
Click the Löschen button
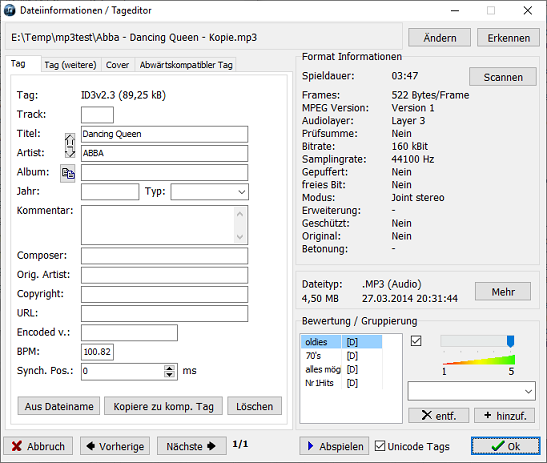(x=254, y=406)
